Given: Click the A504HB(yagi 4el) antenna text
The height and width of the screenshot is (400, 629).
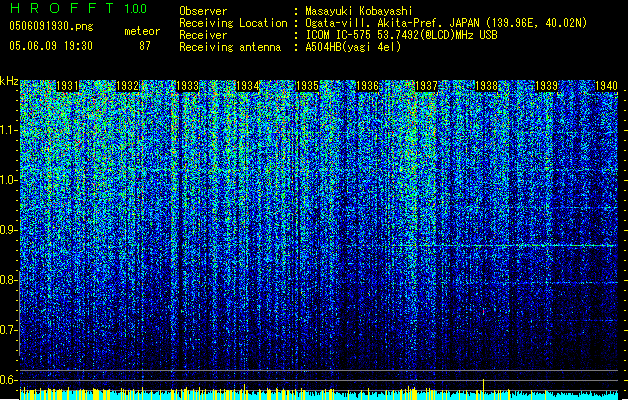Looking at the screenshot, I should pos(353,47).
